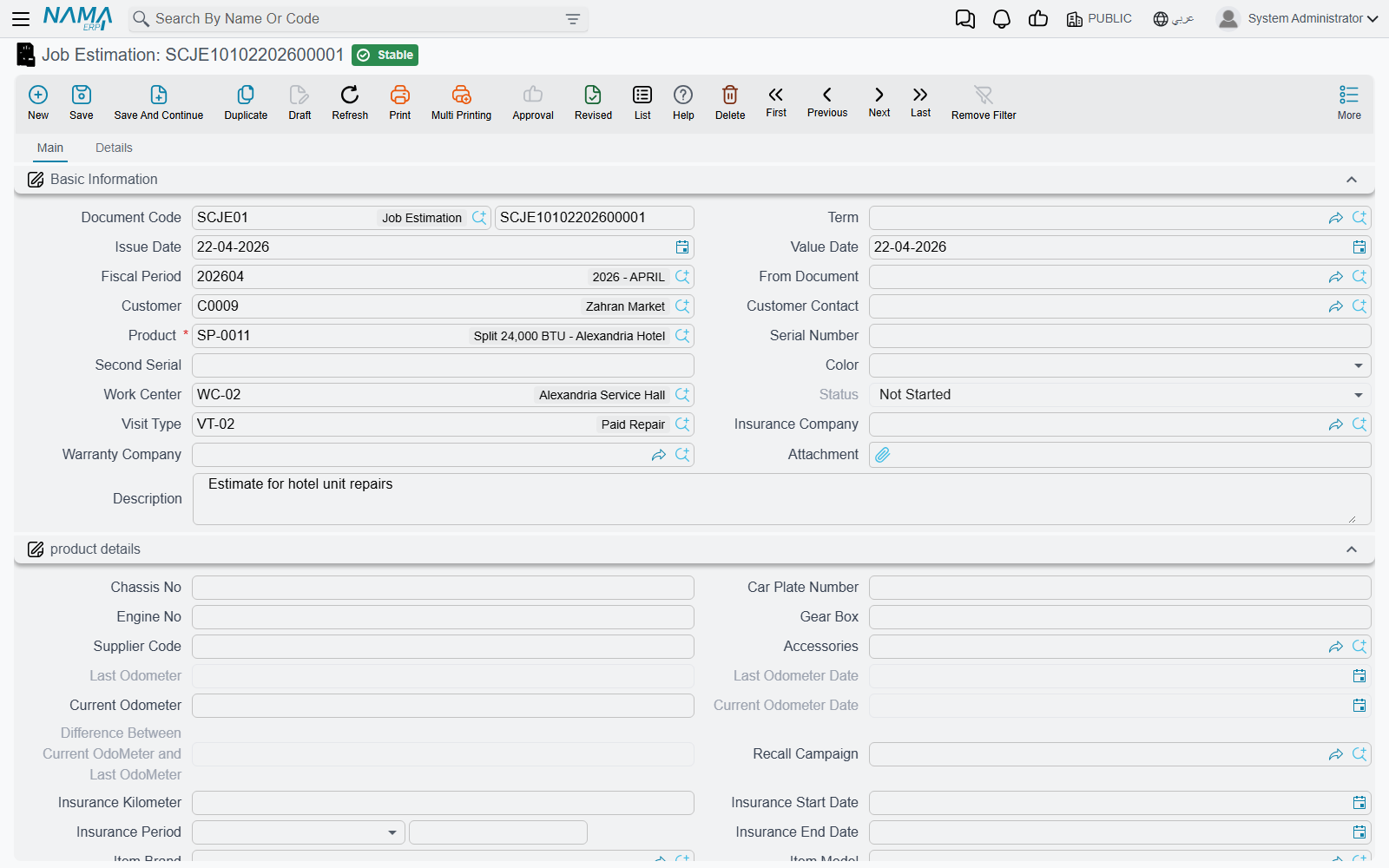Open Visit Type lookup icon

tap(682, 424)
